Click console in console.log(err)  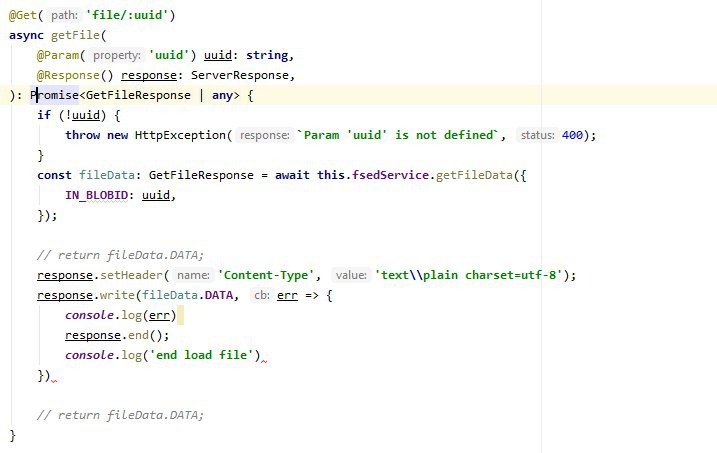coord(89,315)
